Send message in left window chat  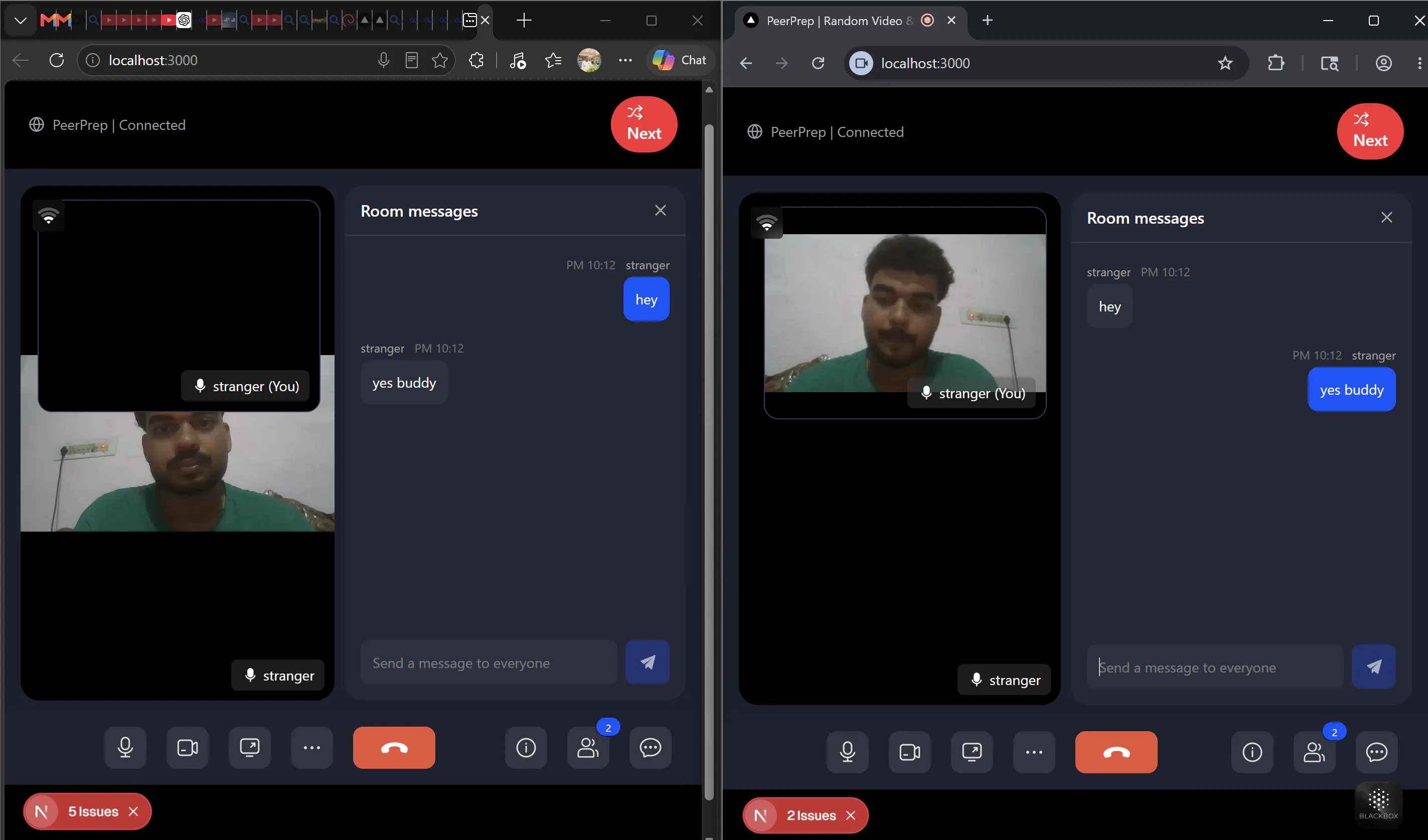coord(648,662)
